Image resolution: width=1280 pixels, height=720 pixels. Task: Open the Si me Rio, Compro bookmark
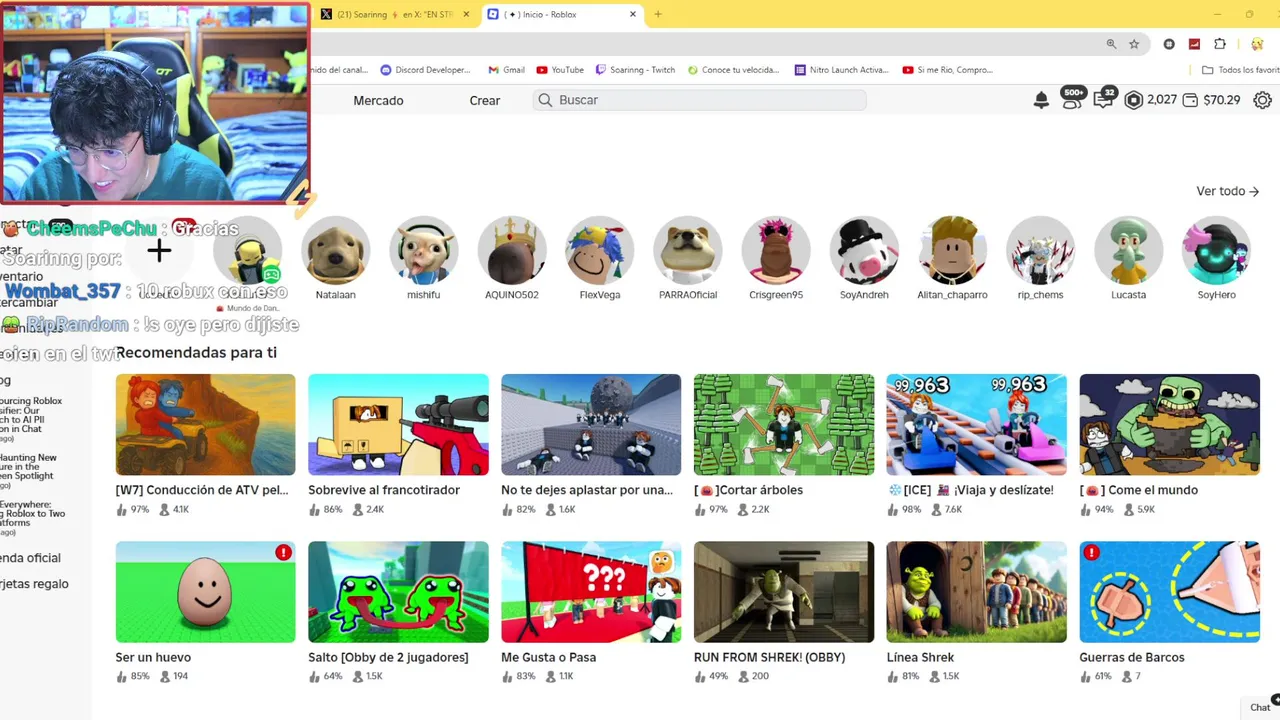pyautogui.click(x=947, y=70)
